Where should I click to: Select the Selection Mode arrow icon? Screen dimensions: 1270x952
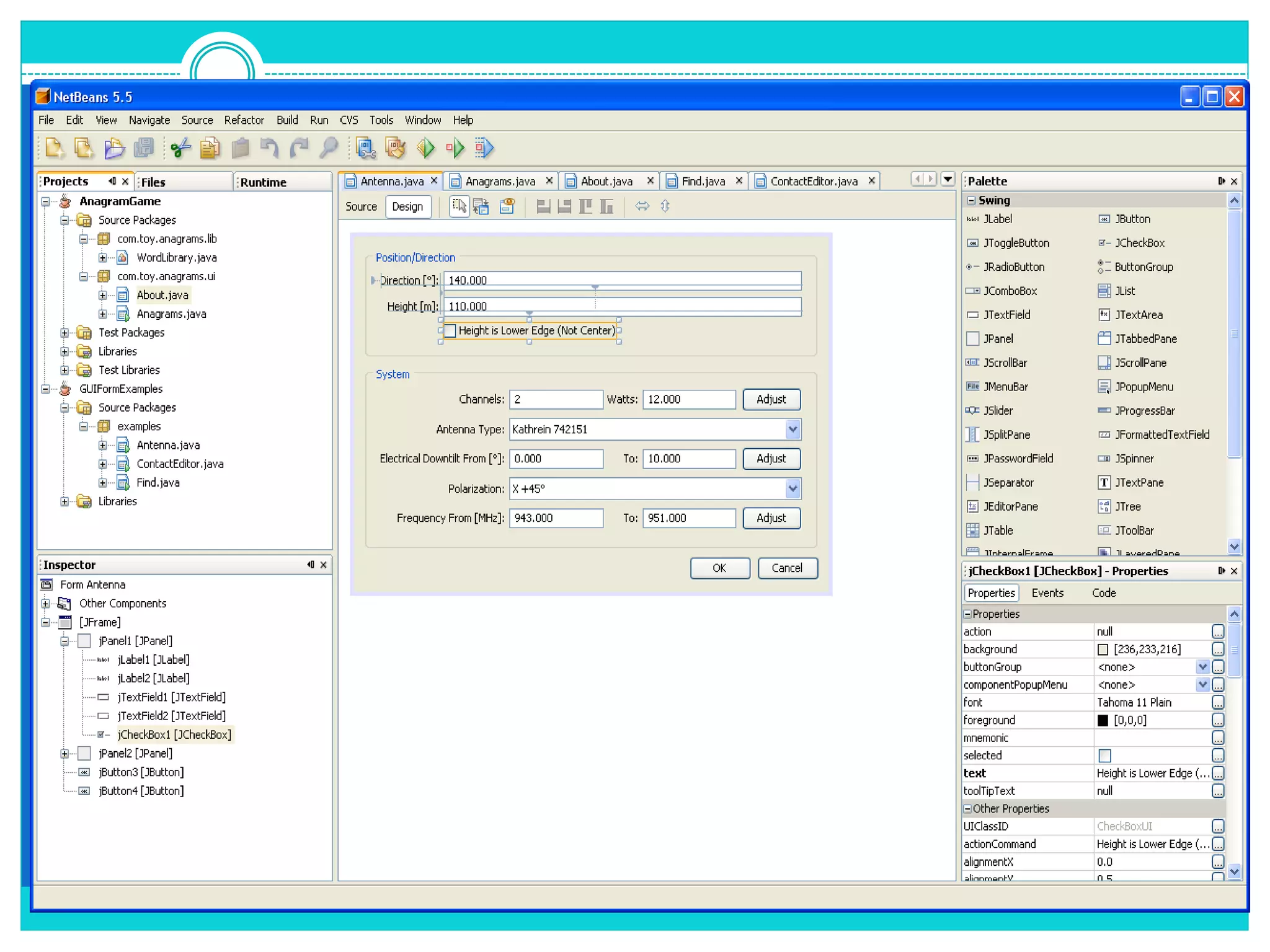click(459, 206)
